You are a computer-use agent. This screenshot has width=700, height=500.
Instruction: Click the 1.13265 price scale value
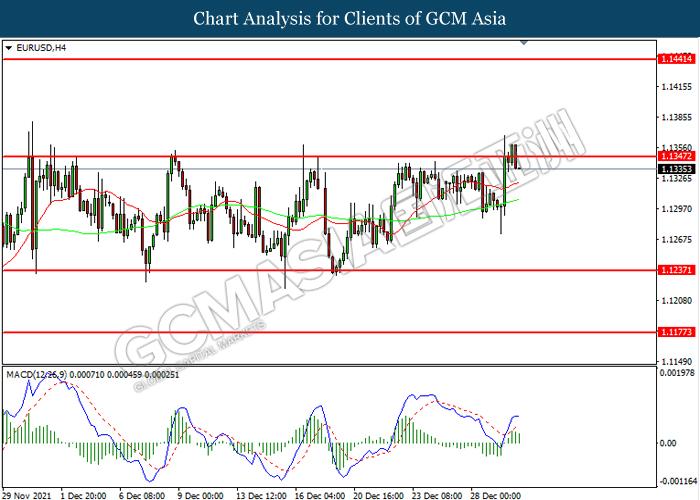[676, 179]
